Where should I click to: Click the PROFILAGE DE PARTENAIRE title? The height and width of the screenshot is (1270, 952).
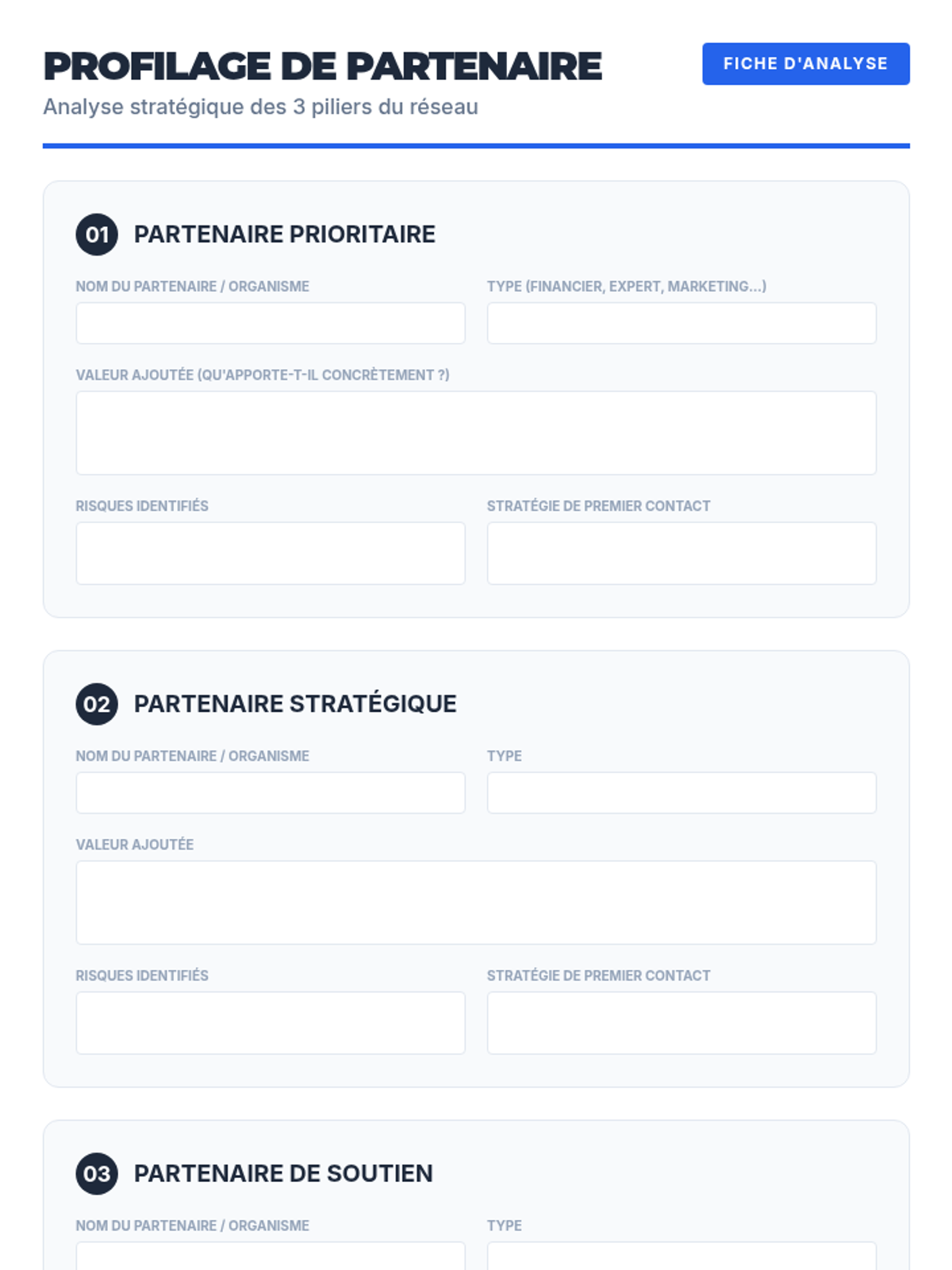tap(322, 66)
